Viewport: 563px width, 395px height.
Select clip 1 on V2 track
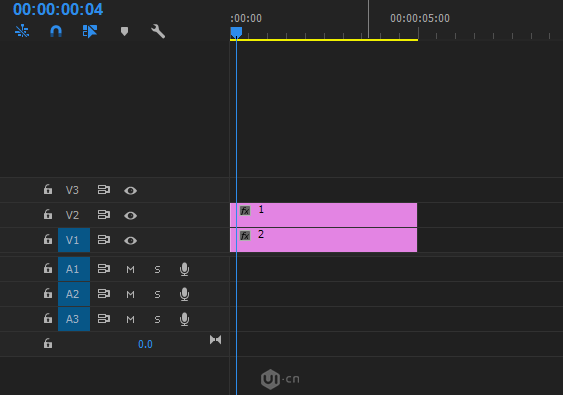click(324, 215)
